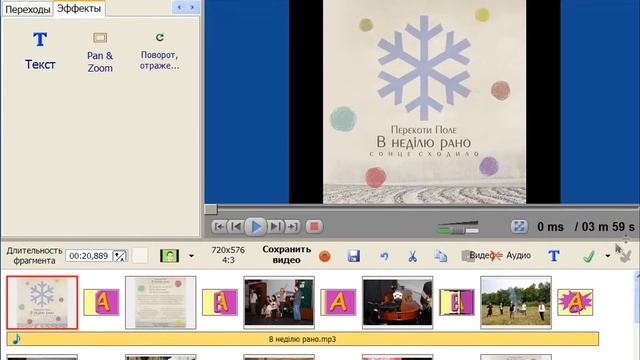Select the third slide of people indoors
The height and width of the screenshot is (360, 640).
coord(279,302)
